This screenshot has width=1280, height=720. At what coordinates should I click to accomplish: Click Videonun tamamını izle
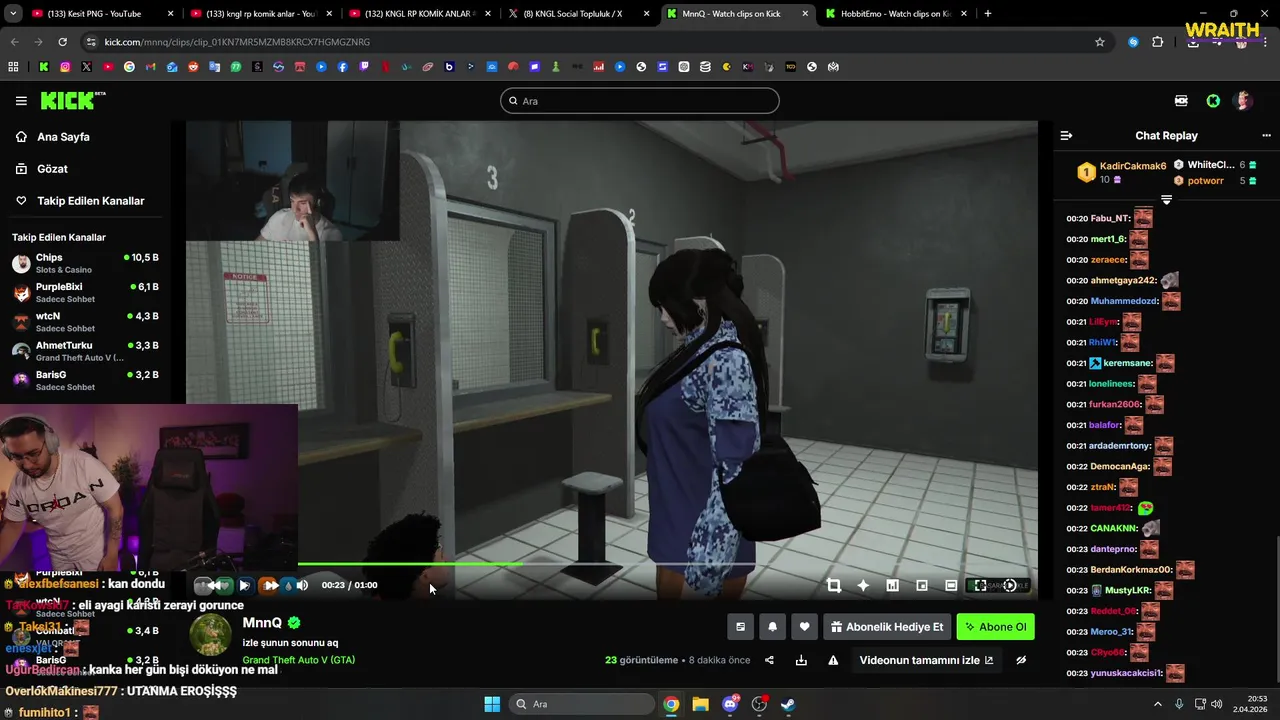926,660
